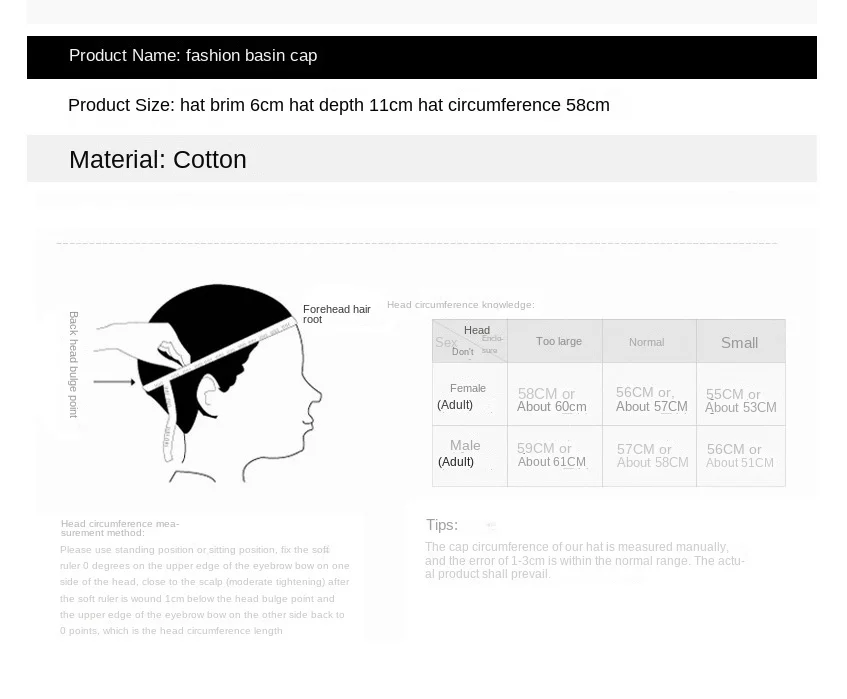The image size is (847, 699).
Task: Click the measurement instructions paragraph
Action: (x=205, y=590)
